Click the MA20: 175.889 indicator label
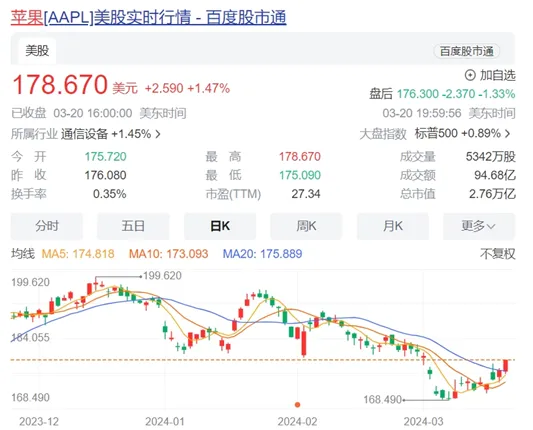 262,254
